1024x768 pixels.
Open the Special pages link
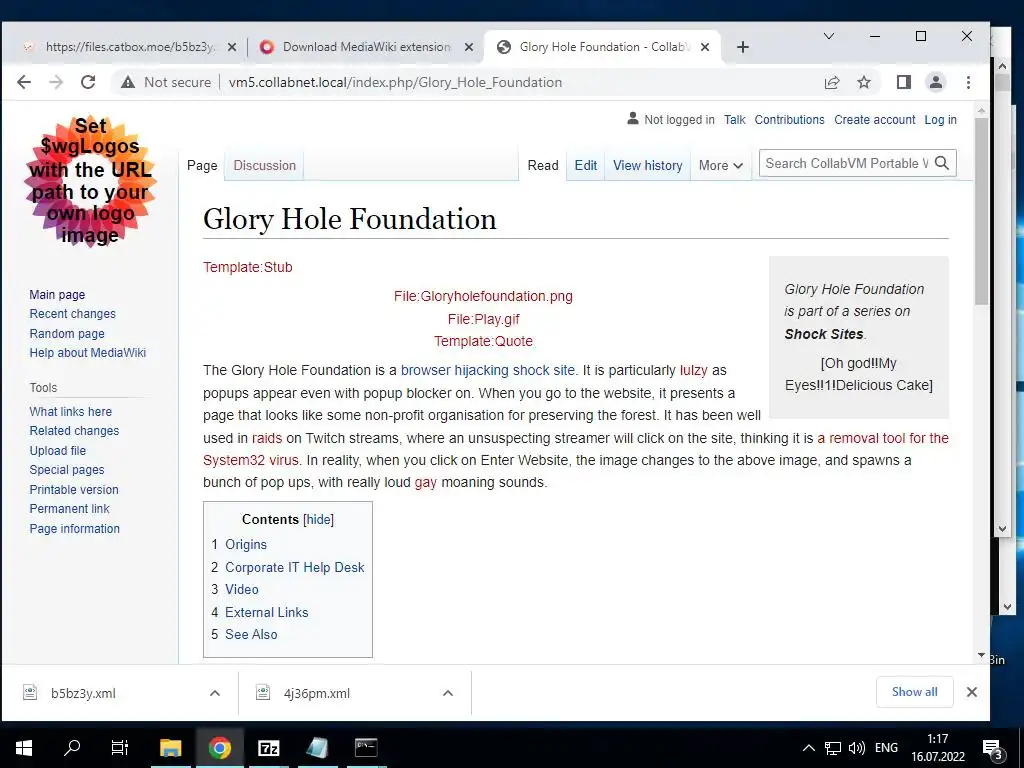[67, 470]
